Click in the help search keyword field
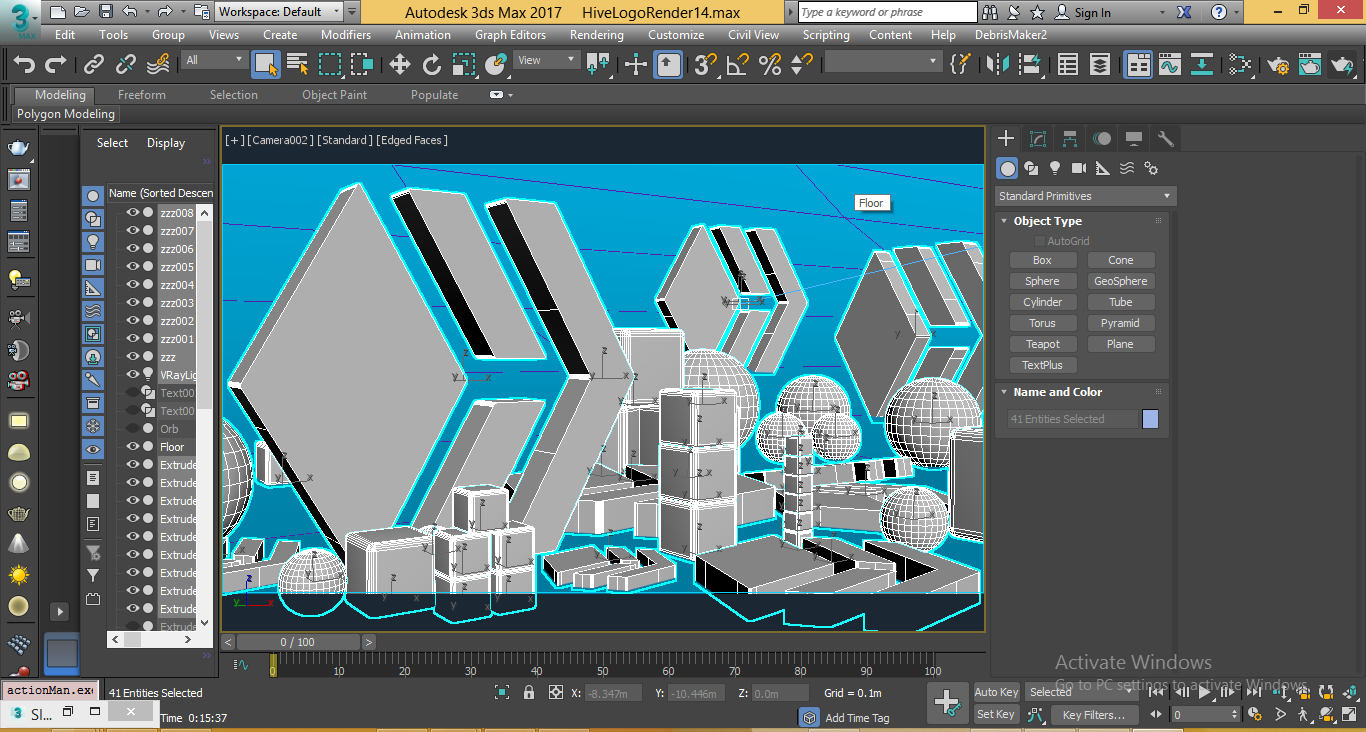The width and height of the screenshot is (1366, 732). (x=888, y=12)
